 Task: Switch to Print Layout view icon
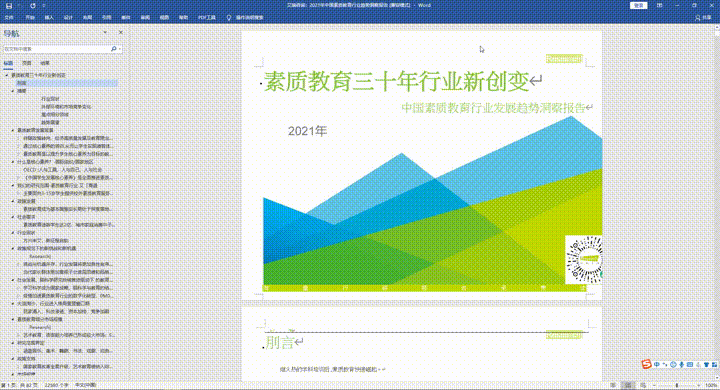pyautogui.click(x=628, y=385)
